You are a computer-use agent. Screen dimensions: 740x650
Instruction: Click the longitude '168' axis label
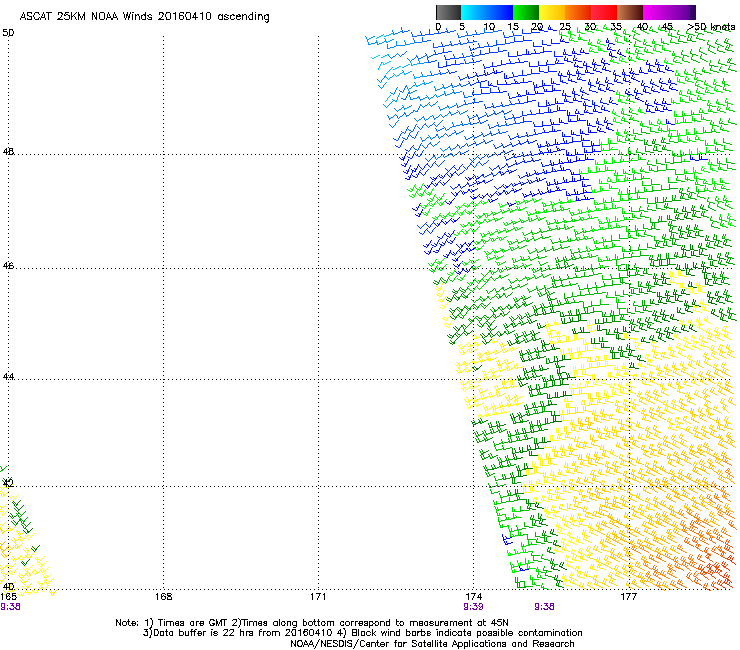coord(163,597)
